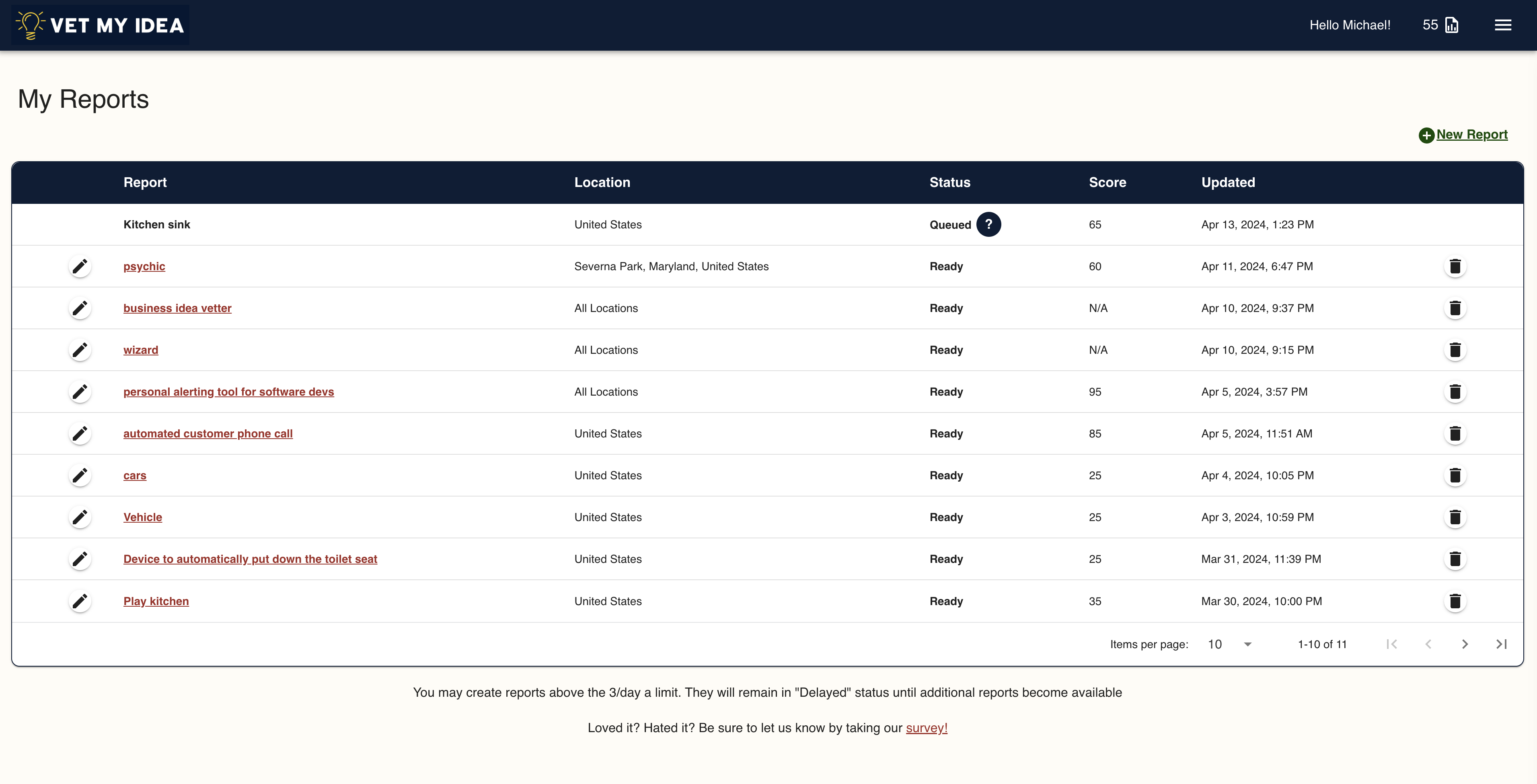Edit the cars report with pencil icon

[x=80, y=476]
